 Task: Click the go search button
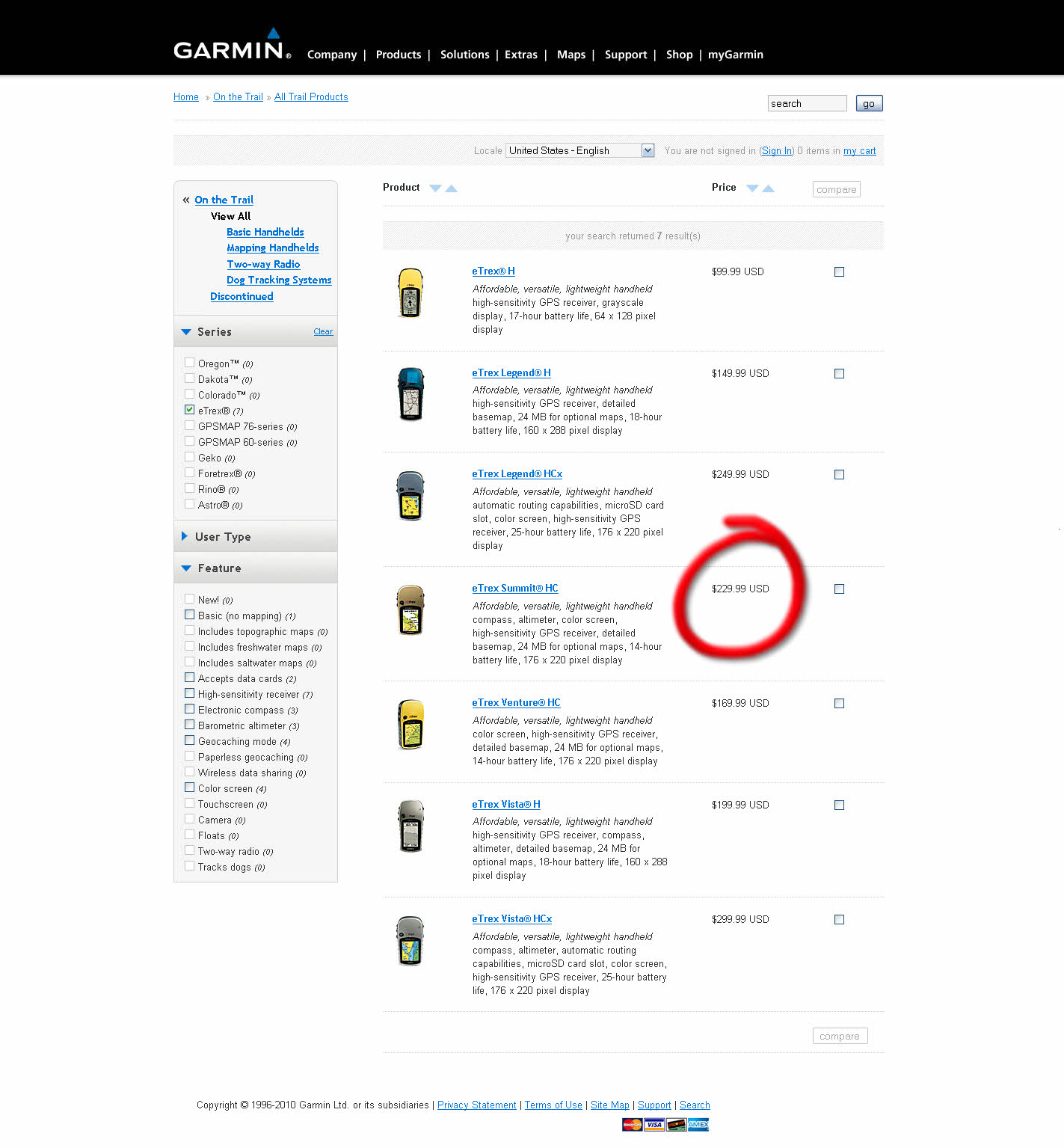coord(869,103)
